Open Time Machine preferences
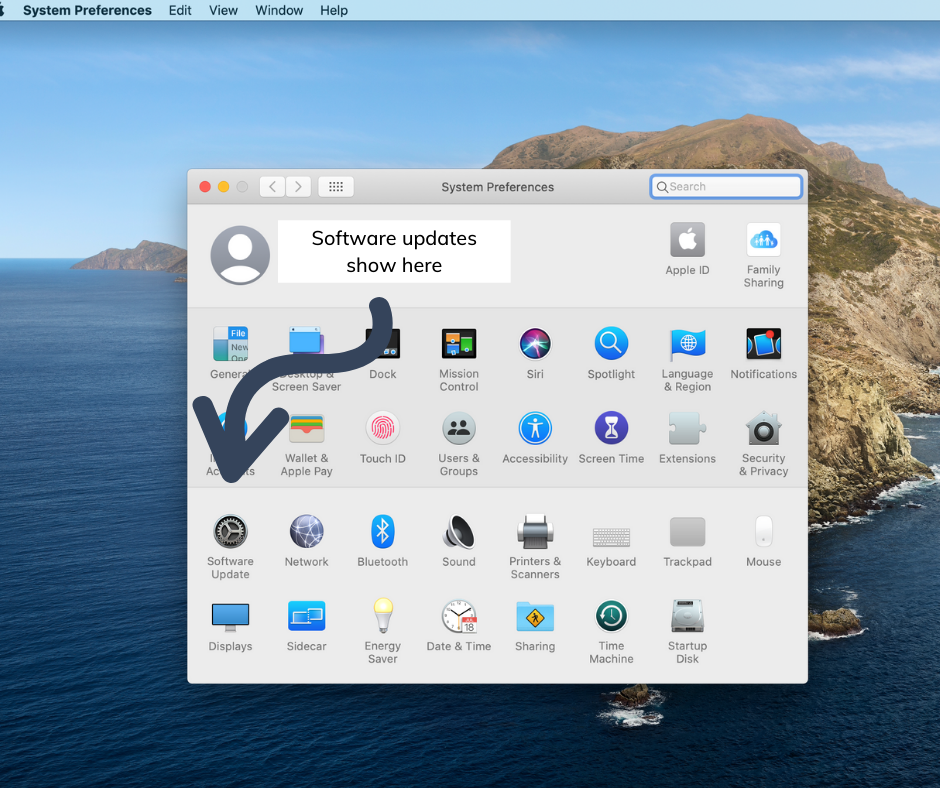940x788 pixels. point(611,616)
